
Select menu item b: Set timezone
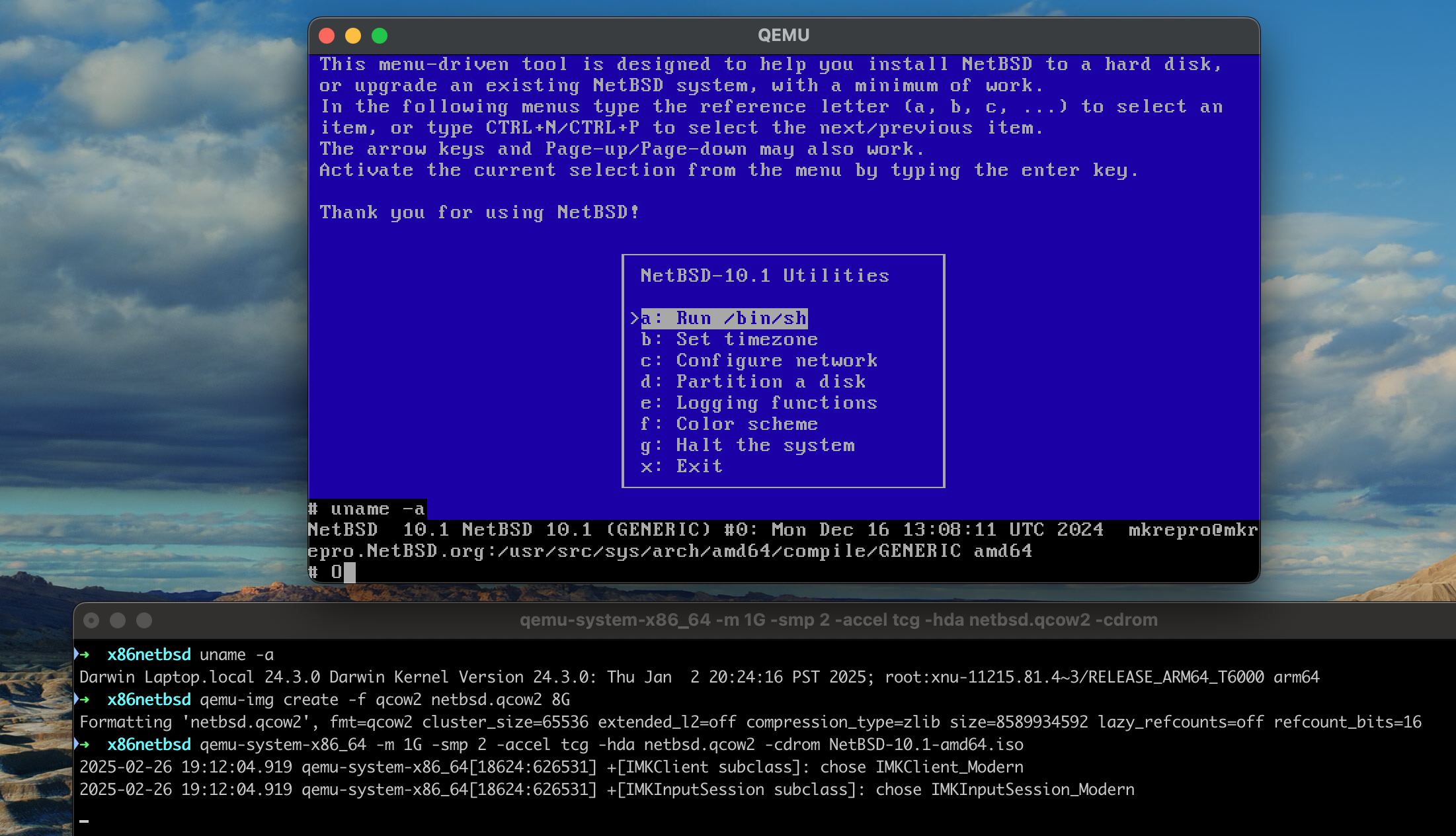click(x=729, y=339)
